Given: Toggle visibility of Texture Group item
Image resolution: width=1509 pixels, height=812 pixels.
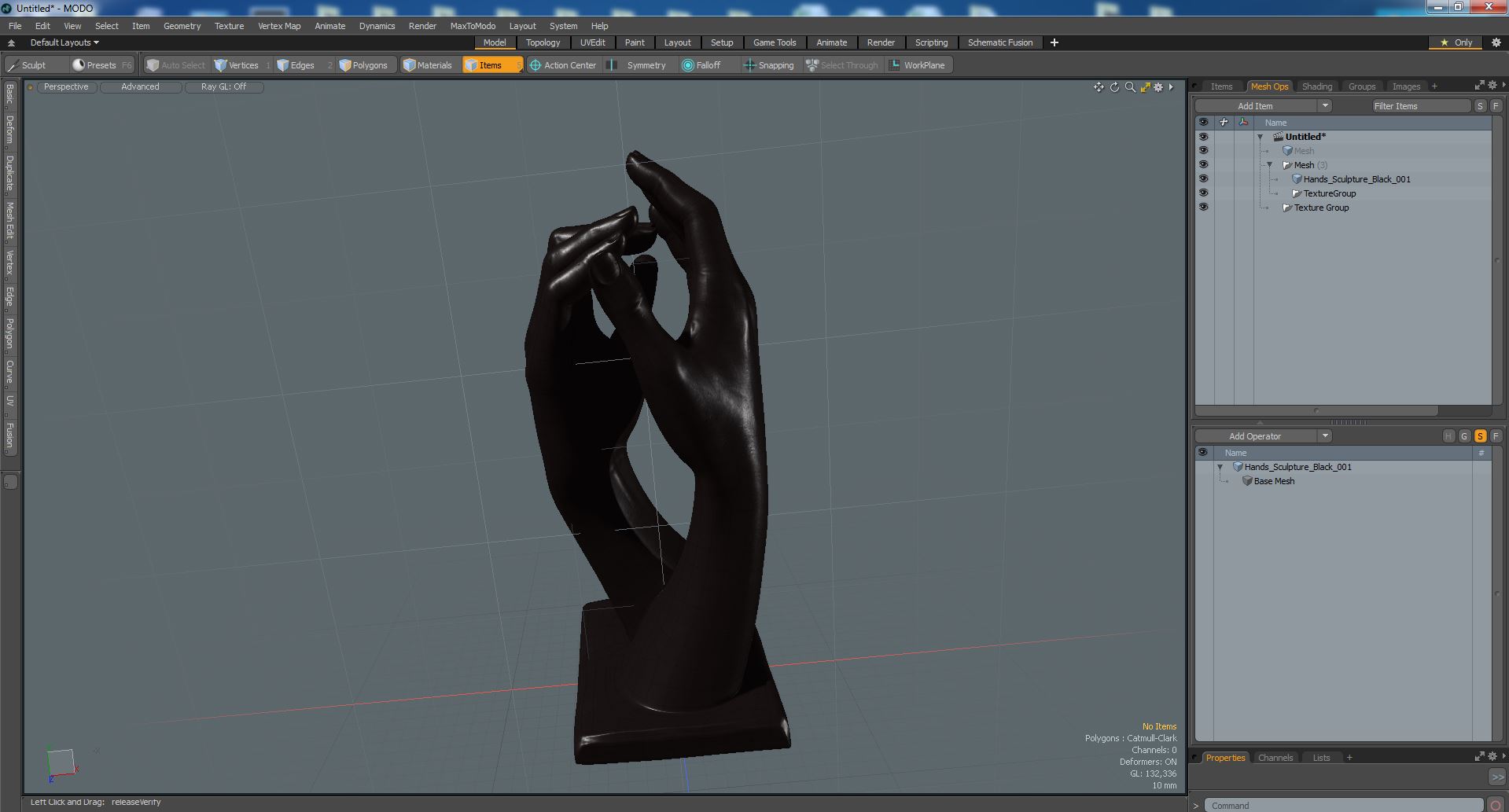Looking at the screenshot, I should click(1203, 208).
